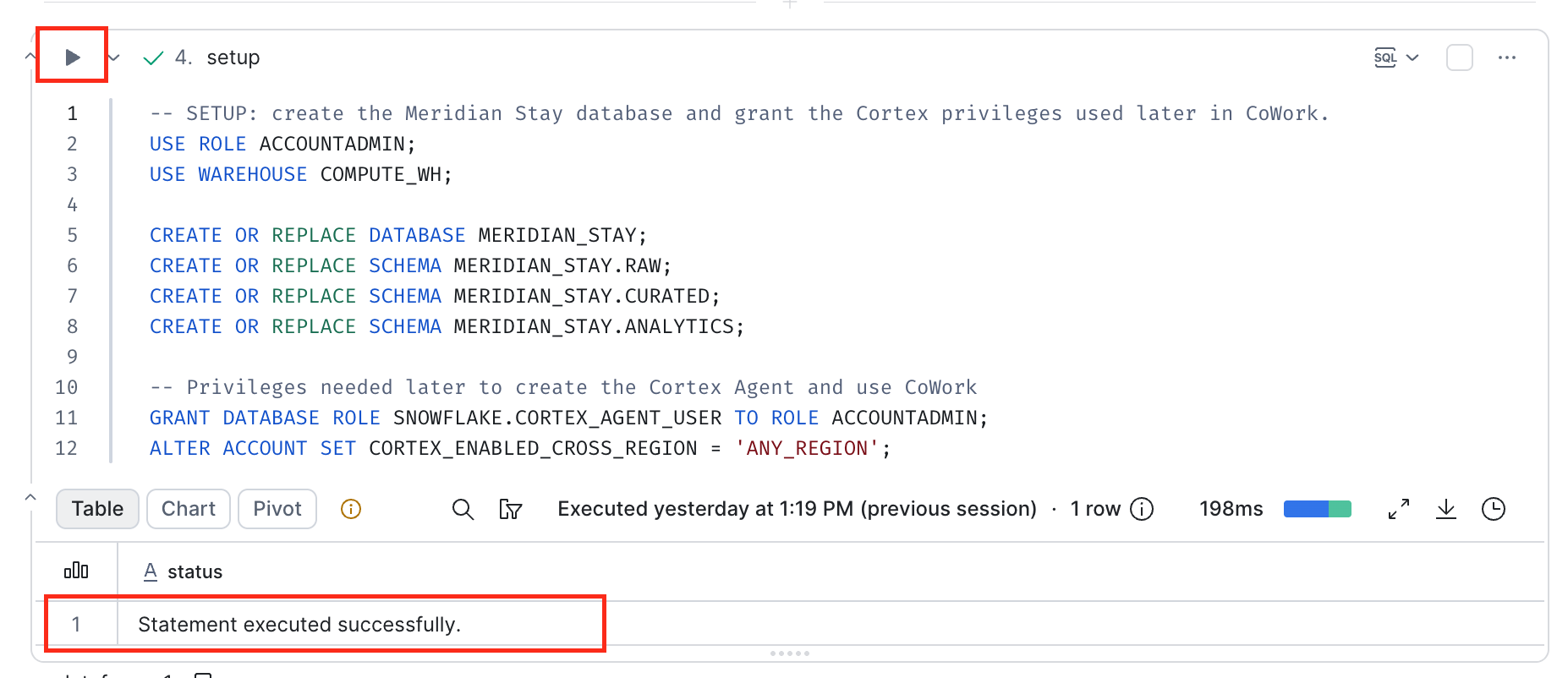Click the results panel resize handle dots
The image size is (1568, 678).
(x=790, y=653)
